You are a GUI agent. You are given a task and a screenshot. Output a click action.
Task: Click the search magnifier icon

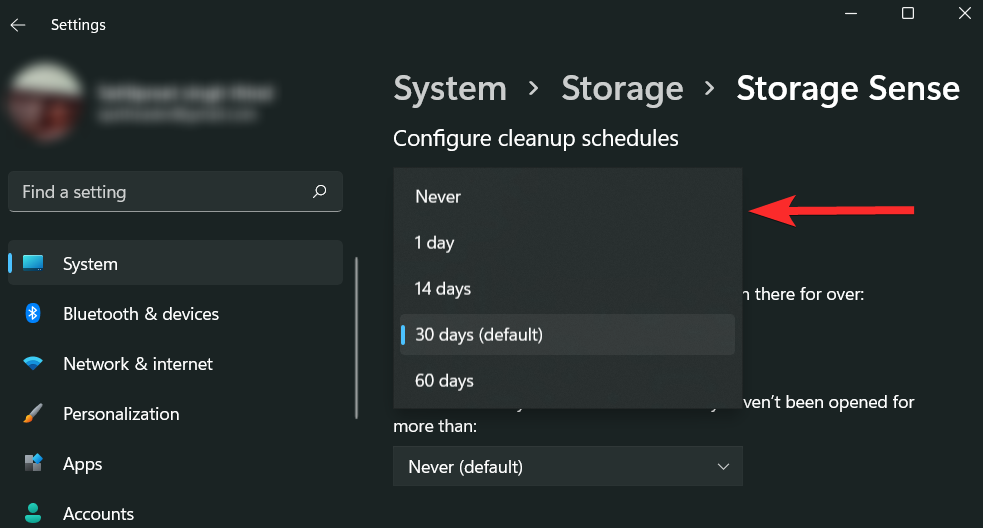click(320, 191)
